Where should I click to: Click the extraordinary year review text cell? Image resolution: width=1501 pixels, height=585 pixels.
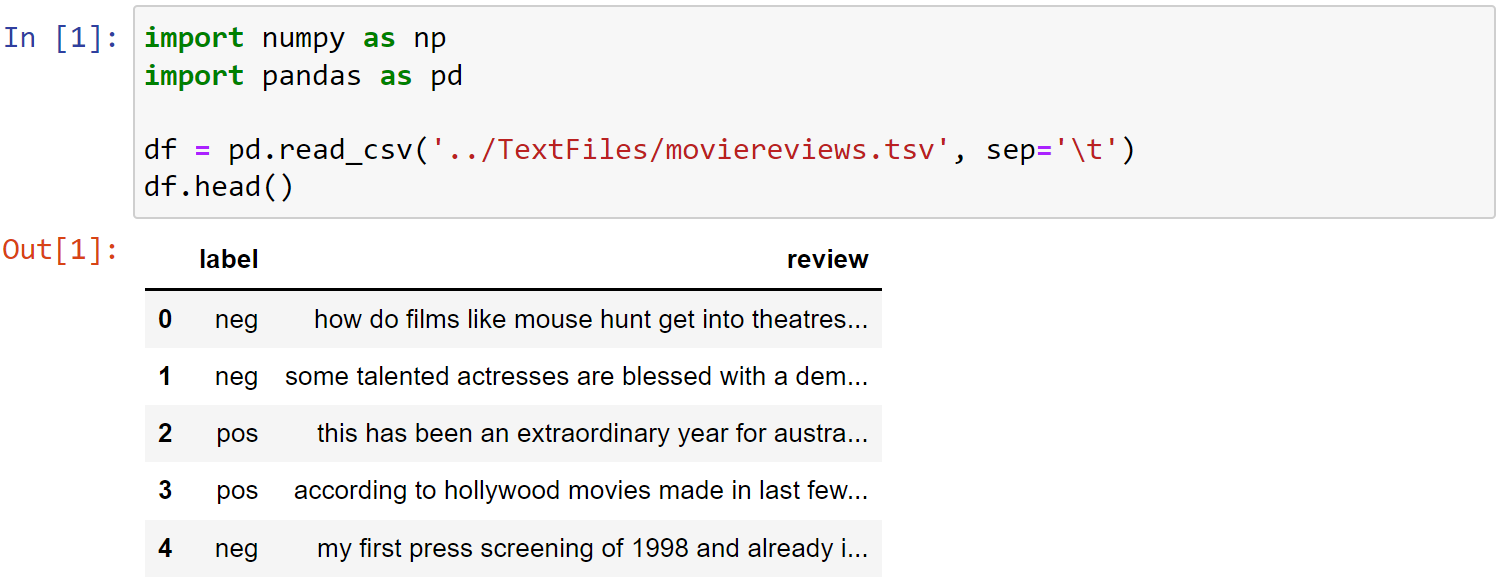[x=592, y=433]
